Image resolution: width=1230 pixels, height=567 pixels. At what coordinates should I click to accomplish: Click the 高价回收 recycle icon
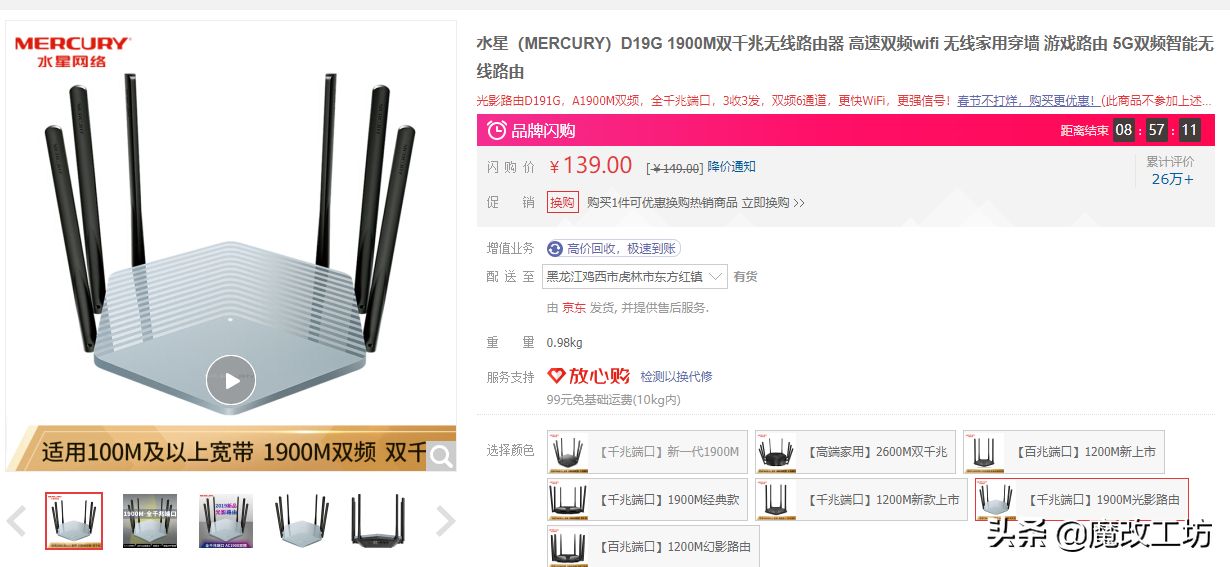pyautogui.click(x=555, y=249)
